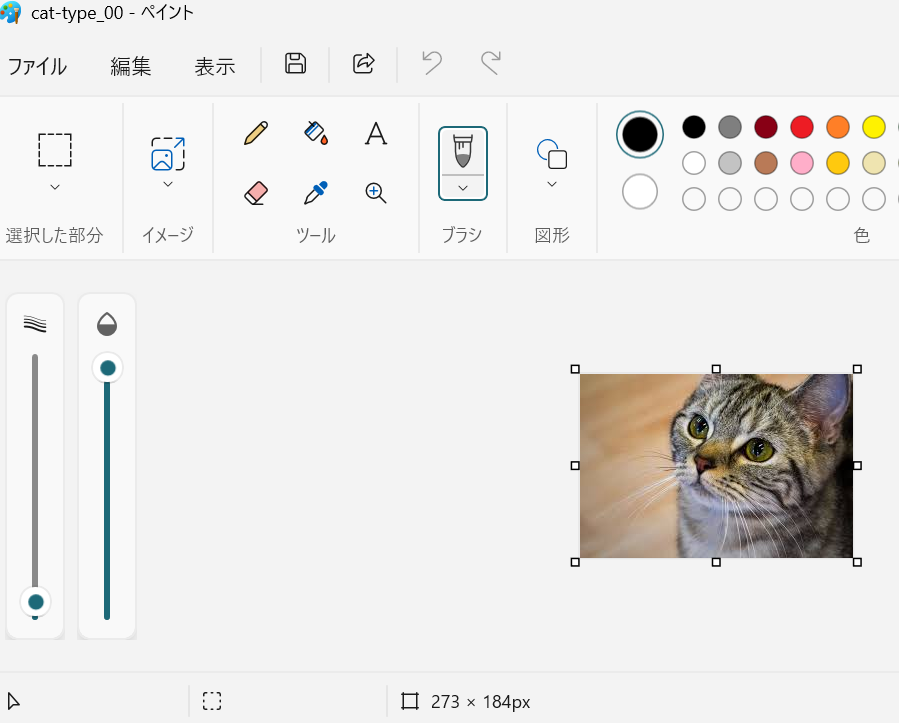Pick the bright red swatch
The height and width of the screenshot is (723, 899).
click(802, 127)
